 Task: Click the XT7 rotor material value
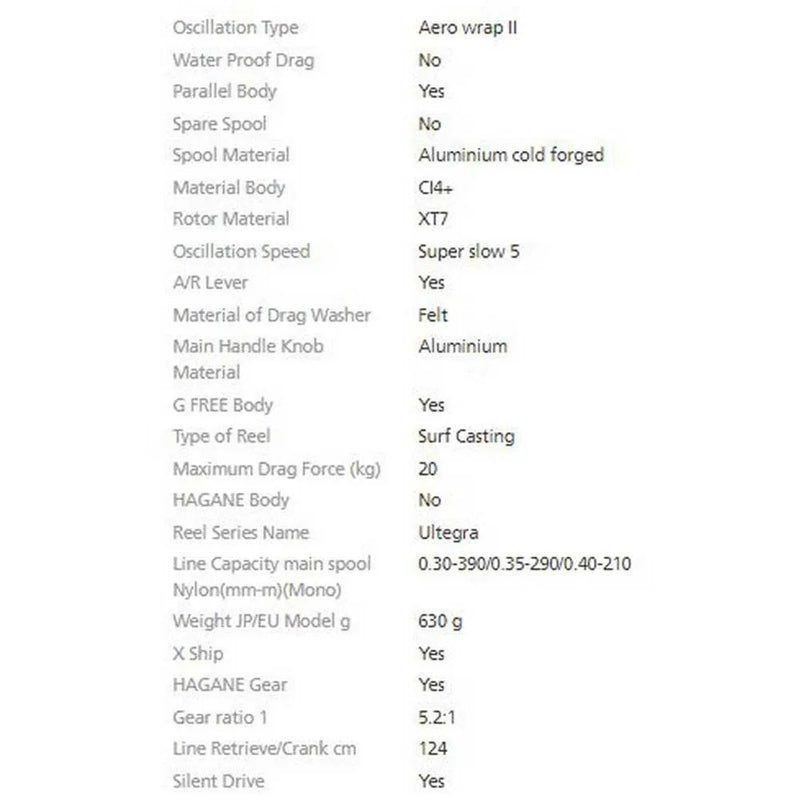pyautogui.click(x=433, y=219)
